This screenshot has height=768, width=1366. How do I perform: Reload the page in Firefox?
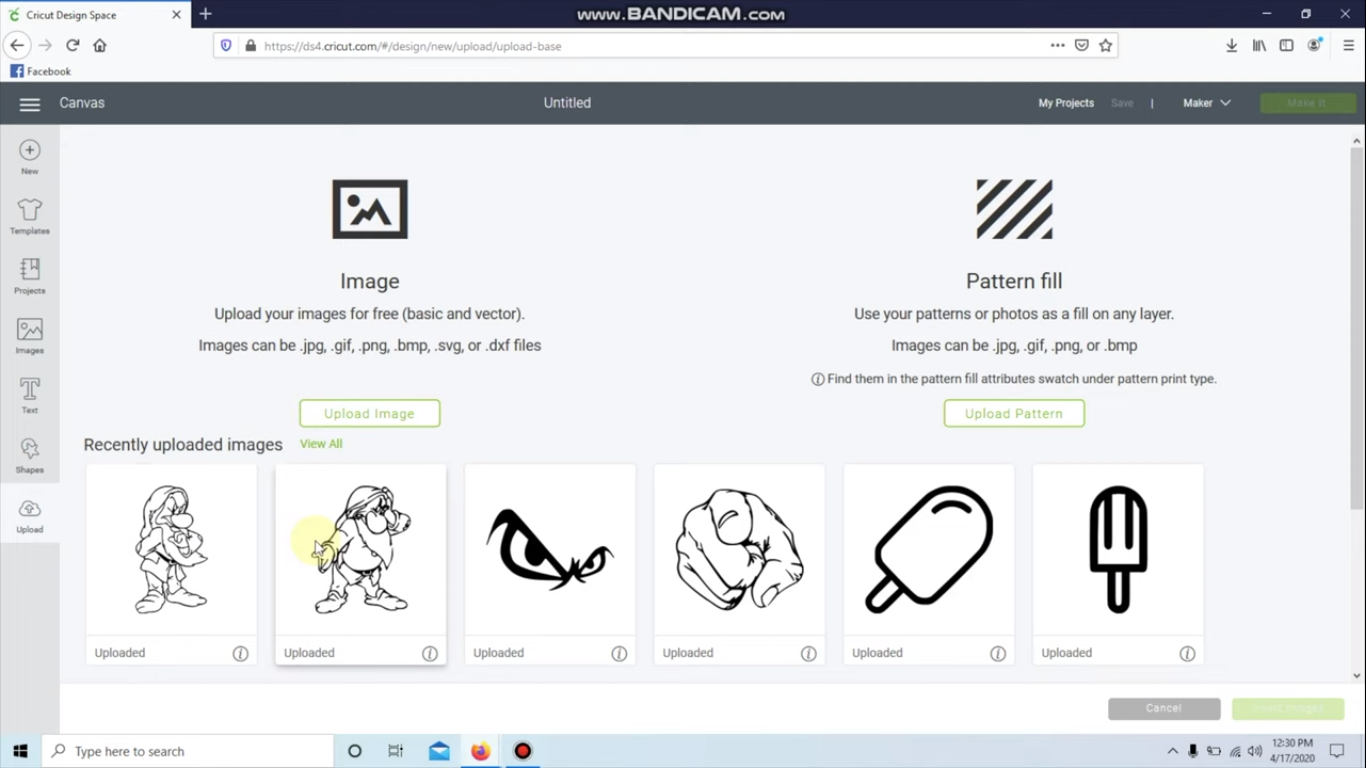[72, 45]
